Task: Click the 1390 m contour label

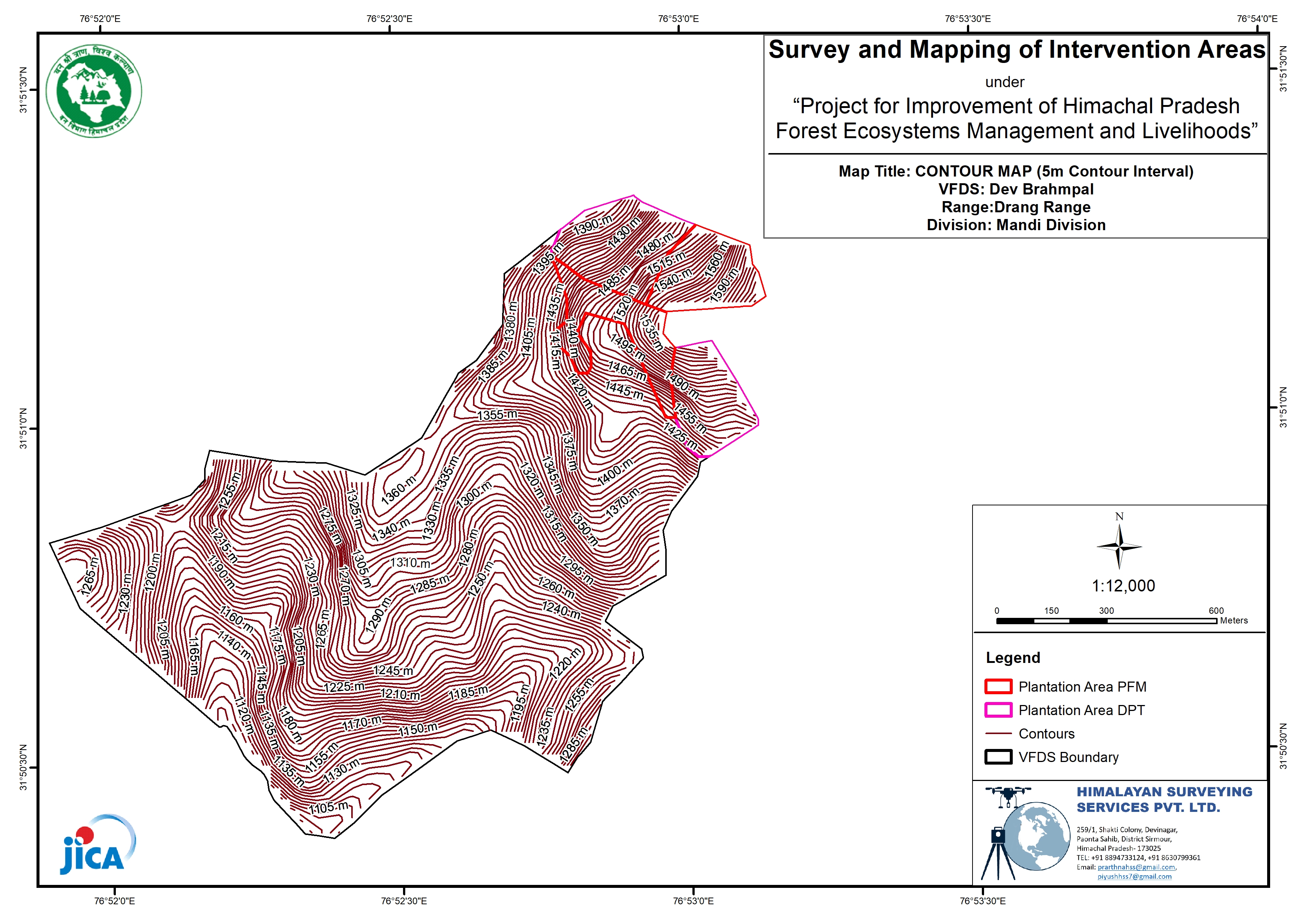Action: (x=593, y=225)
